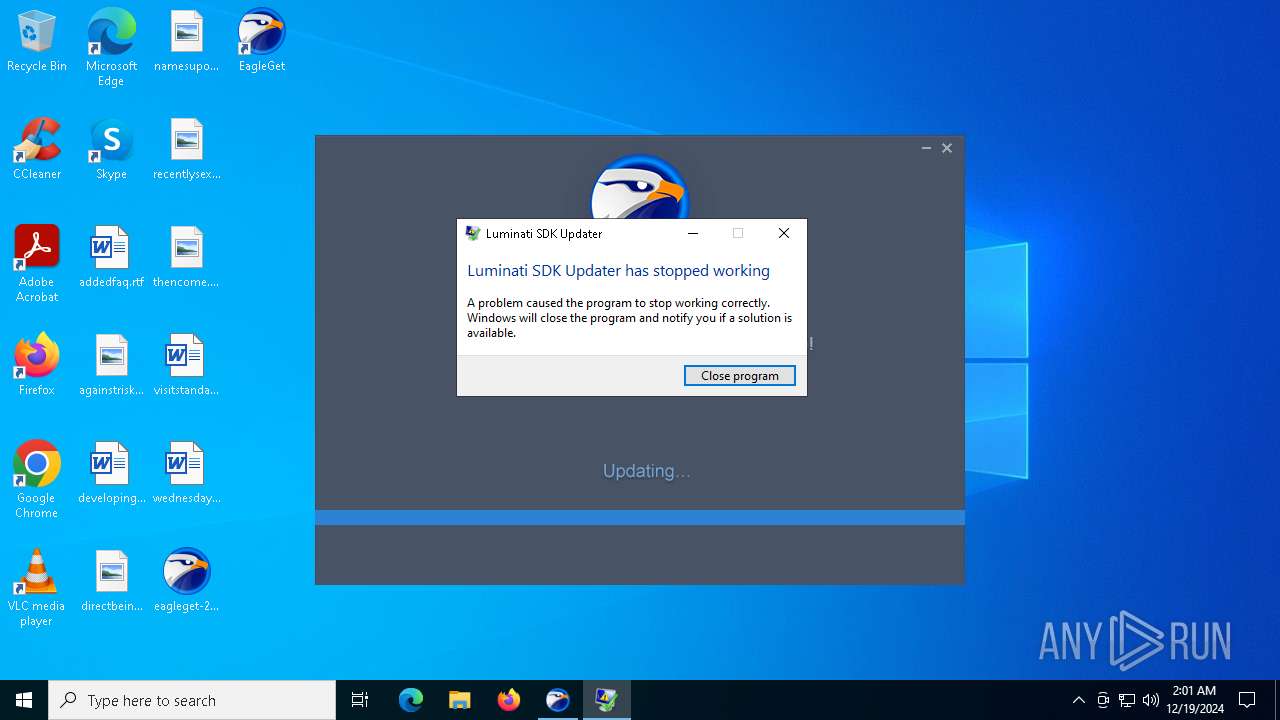Switch to Luminati SDK Updater taskbar button
This screenshot has width=1280, height=720.
click(x=606, y=700)
